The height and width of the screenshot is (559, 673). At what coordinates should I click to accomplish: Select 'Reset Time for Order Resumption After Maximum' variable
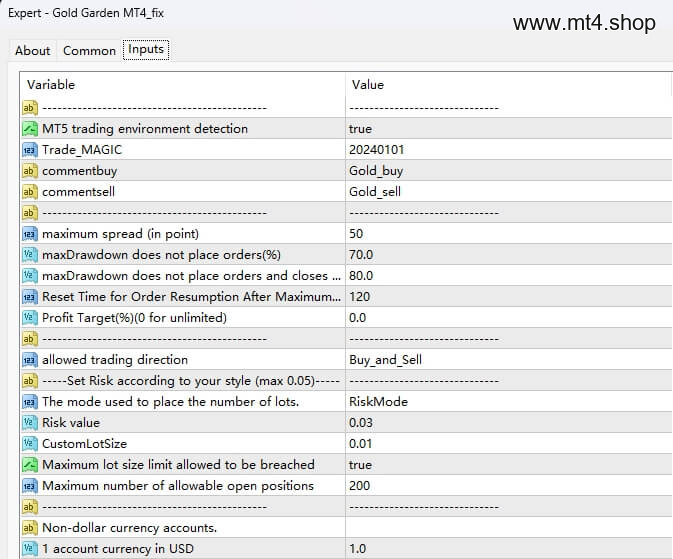click(x=191, y=297)
